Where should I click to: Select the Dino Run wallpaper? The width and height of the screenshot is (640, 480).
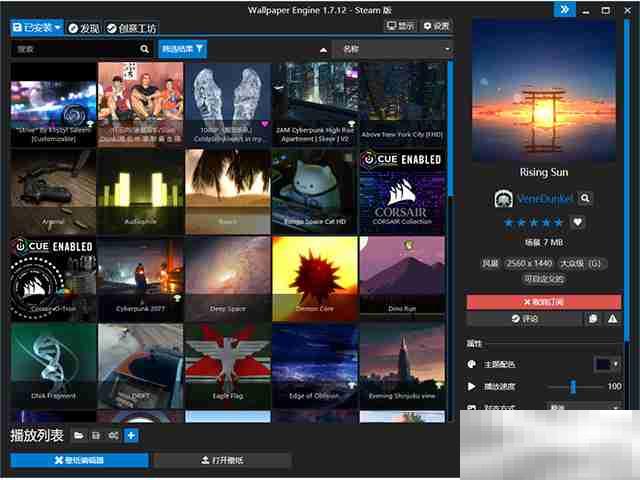[x=402, y=279]
